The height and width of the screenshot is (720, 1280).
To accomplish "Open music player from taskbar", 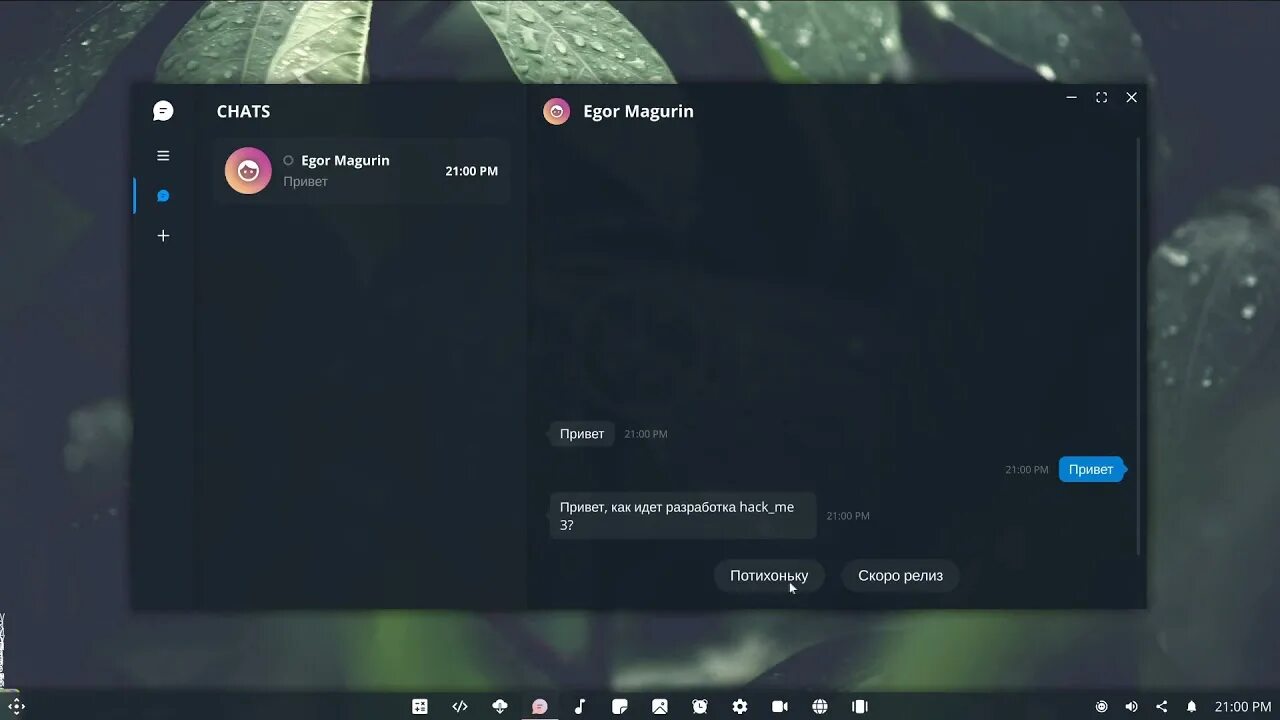I will [x=580, y=706].
